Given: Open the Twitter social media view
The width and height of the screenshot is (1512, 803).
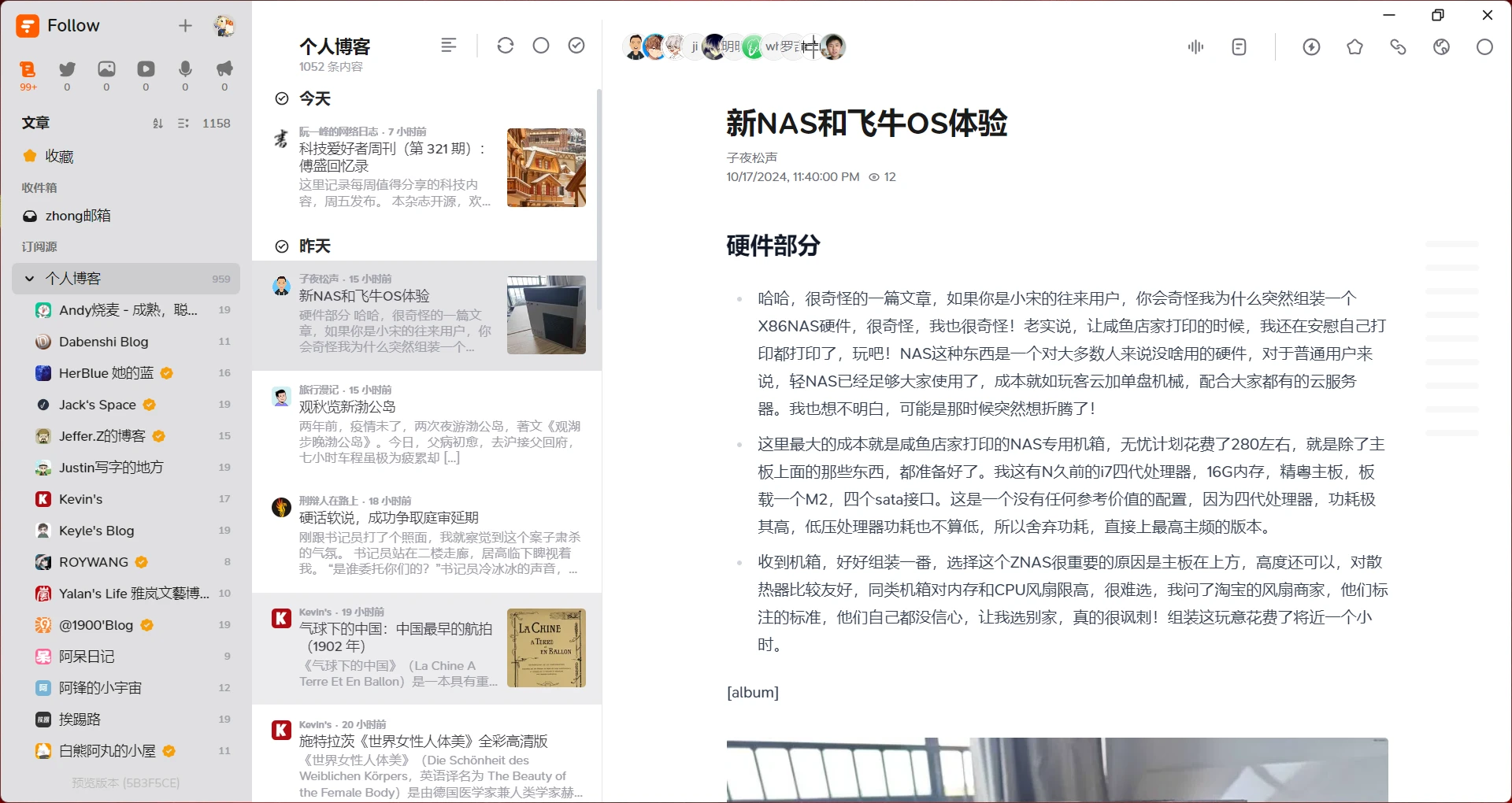Looking at the screenshot, I should tap(68, 70).
